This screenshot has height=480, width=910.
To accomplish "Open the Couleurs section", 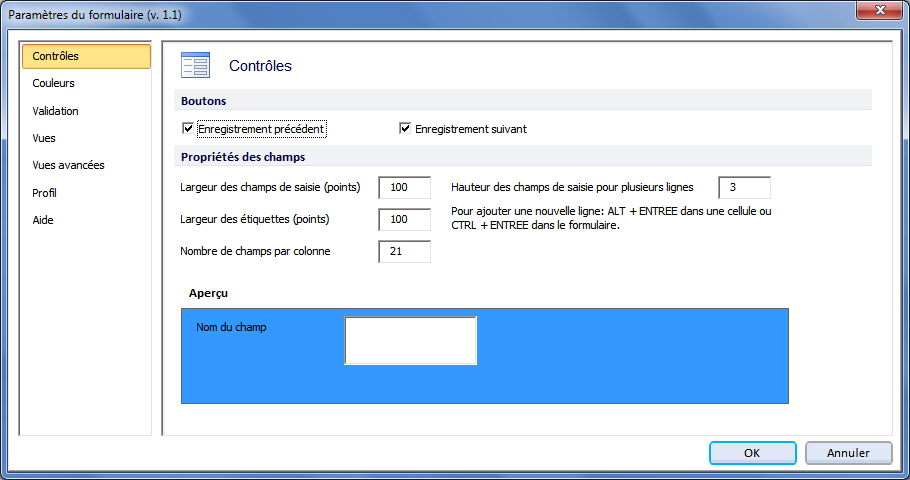I will click(53, 83).
